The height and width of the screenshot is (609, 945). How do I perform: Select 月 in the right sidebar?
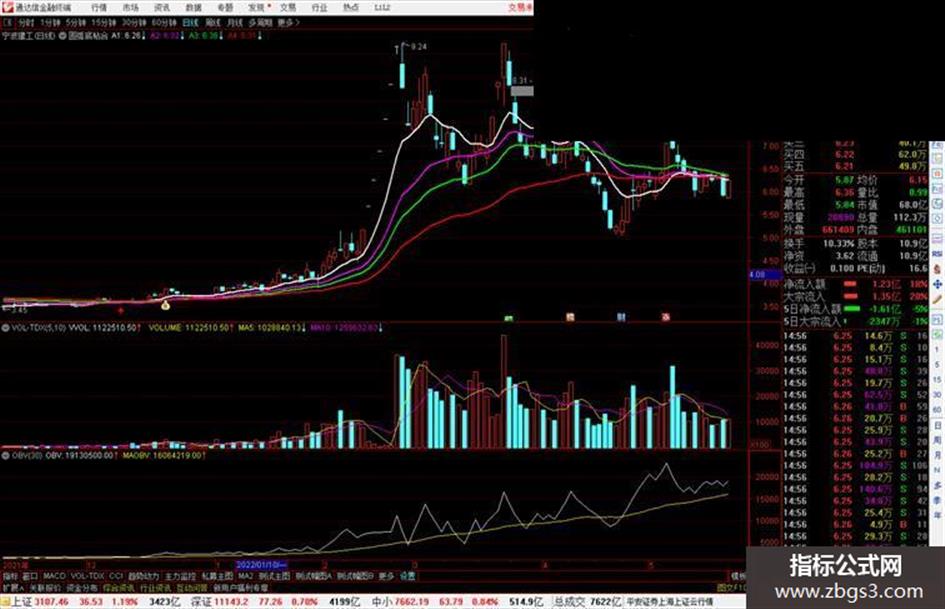coord(938,456)
